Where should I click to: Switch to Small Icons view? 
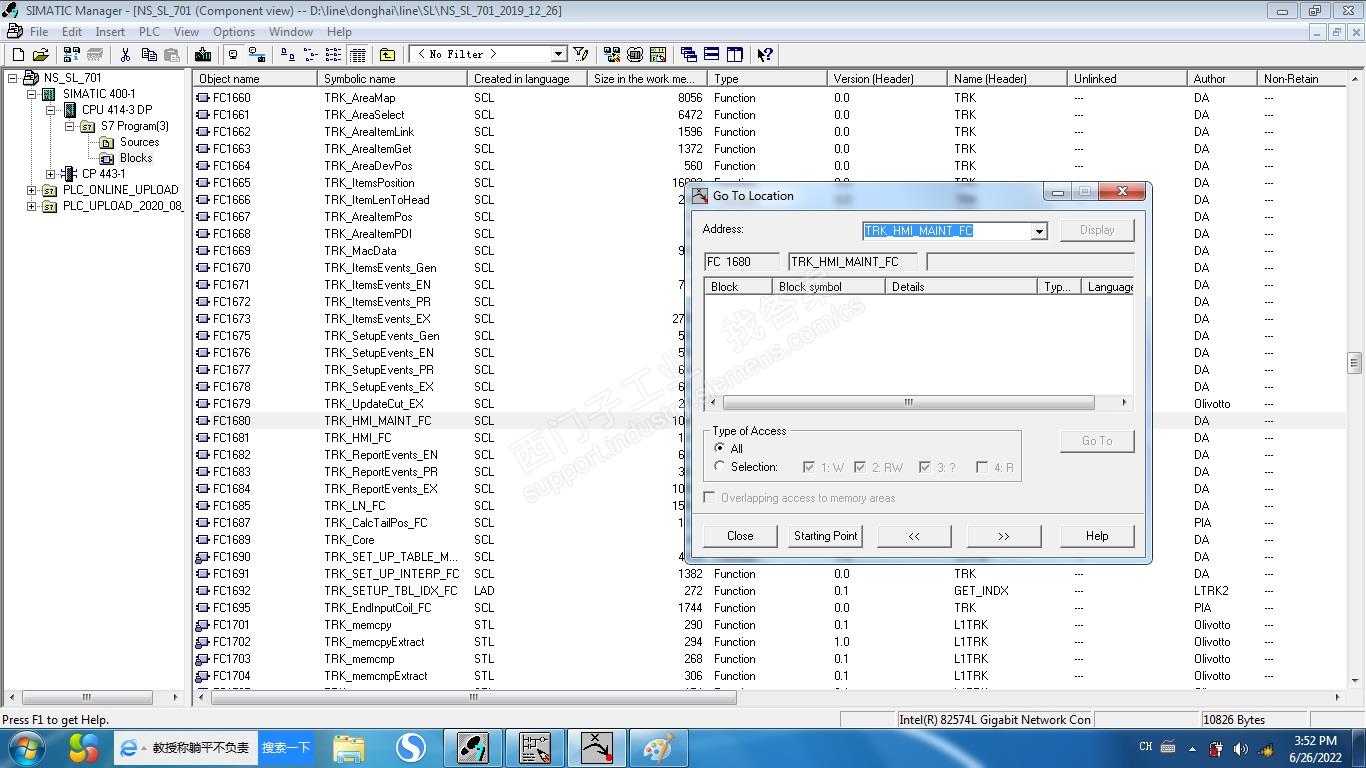coord(310,55)
